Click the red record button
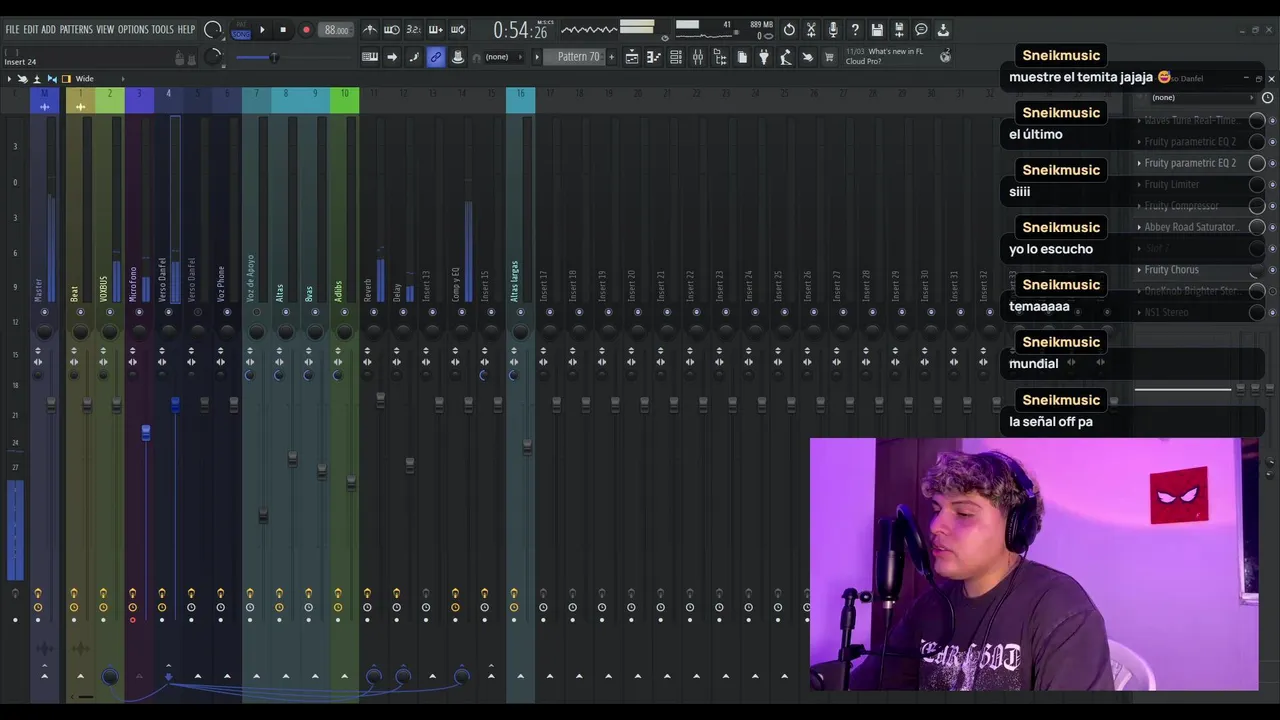 (306, 29)
